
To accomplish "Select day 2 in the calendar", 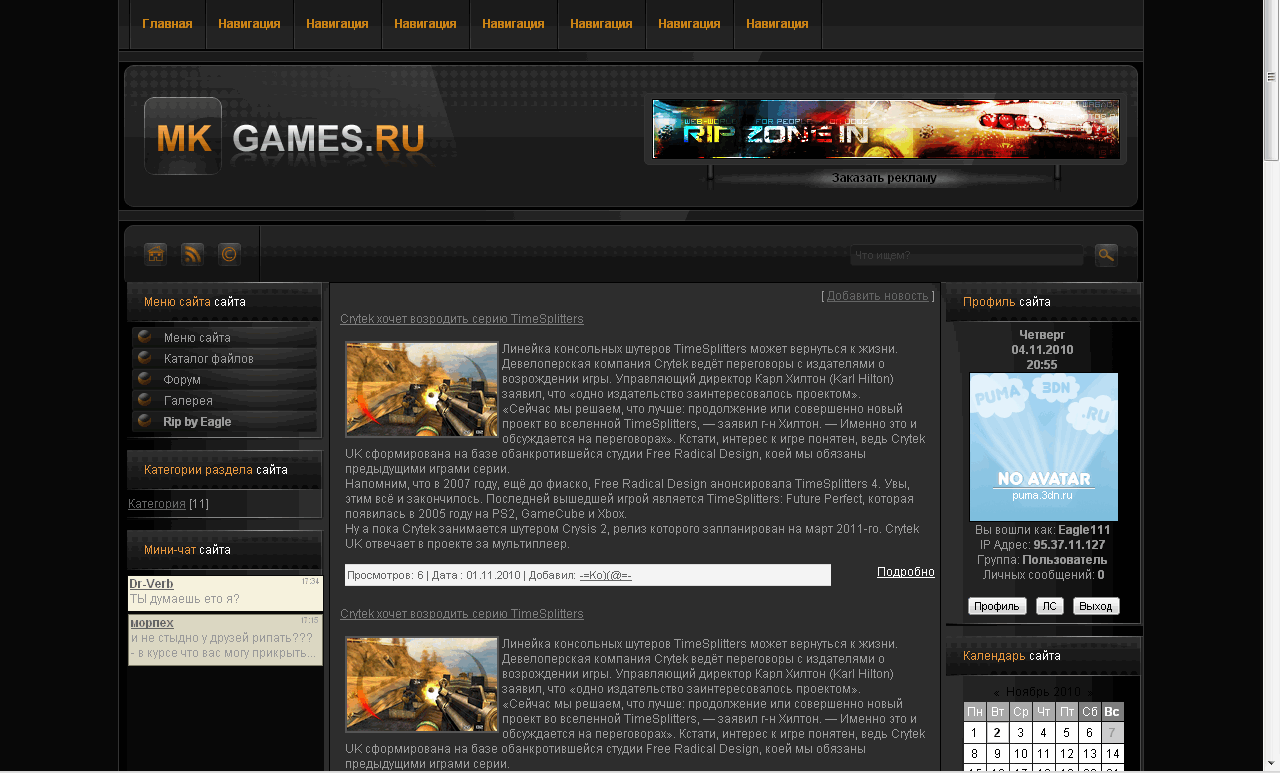I will [997, 733].
